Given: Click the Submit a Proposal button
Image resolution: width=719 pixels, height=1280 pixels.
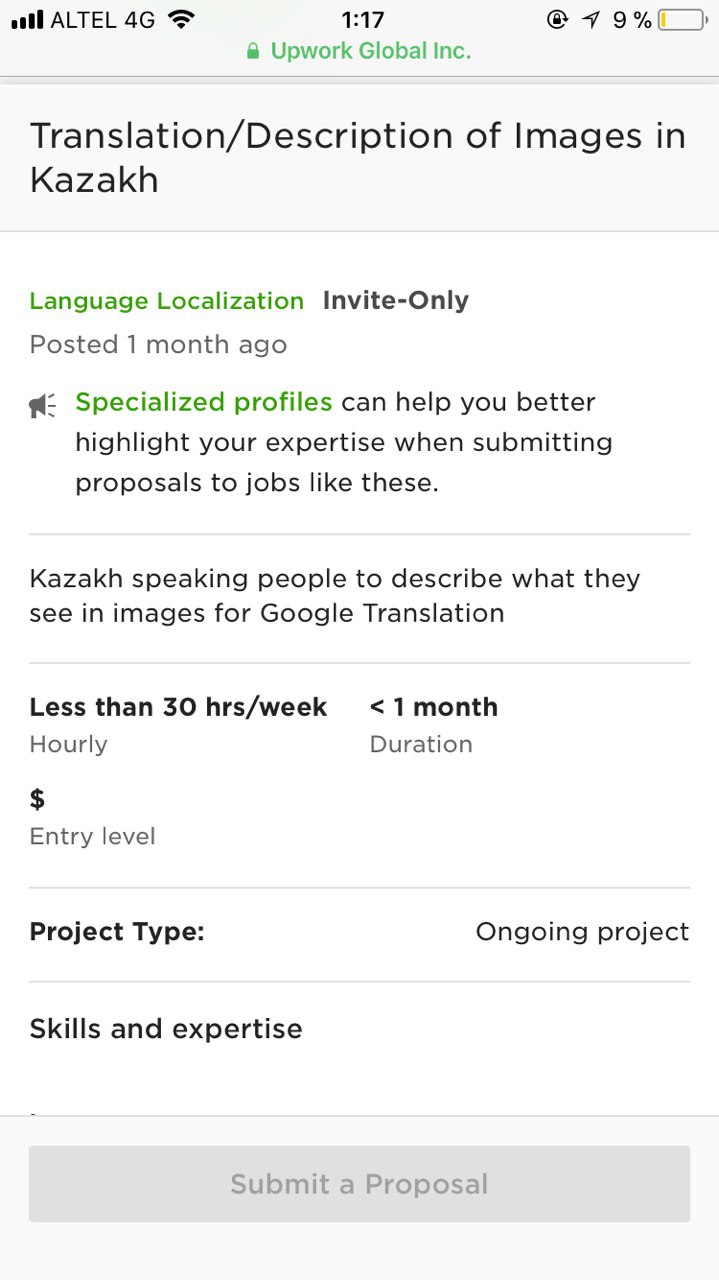Looking at the screenshot, I should pos(359,1184).
